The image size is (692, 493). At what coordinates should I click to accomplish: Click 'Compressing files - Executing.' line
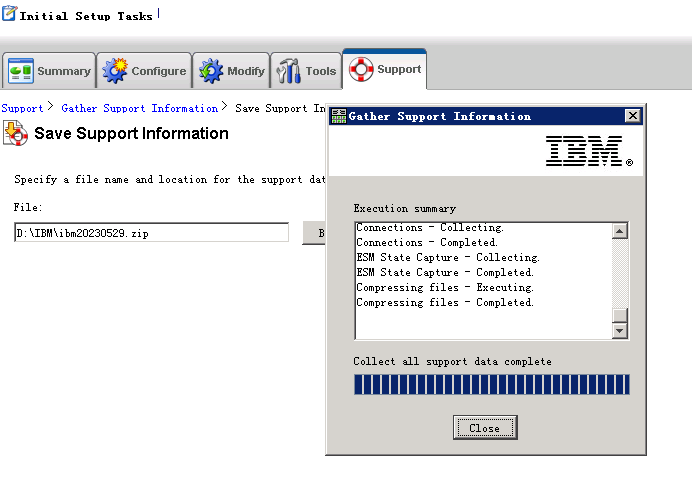tap(445, 287)
